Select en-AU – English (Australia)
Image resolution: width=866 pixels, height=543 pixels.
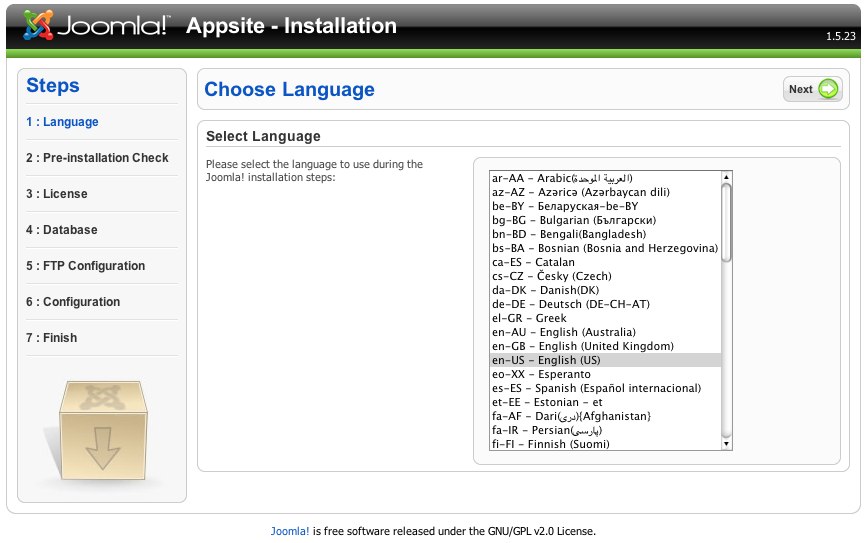[x=605, y=332]
